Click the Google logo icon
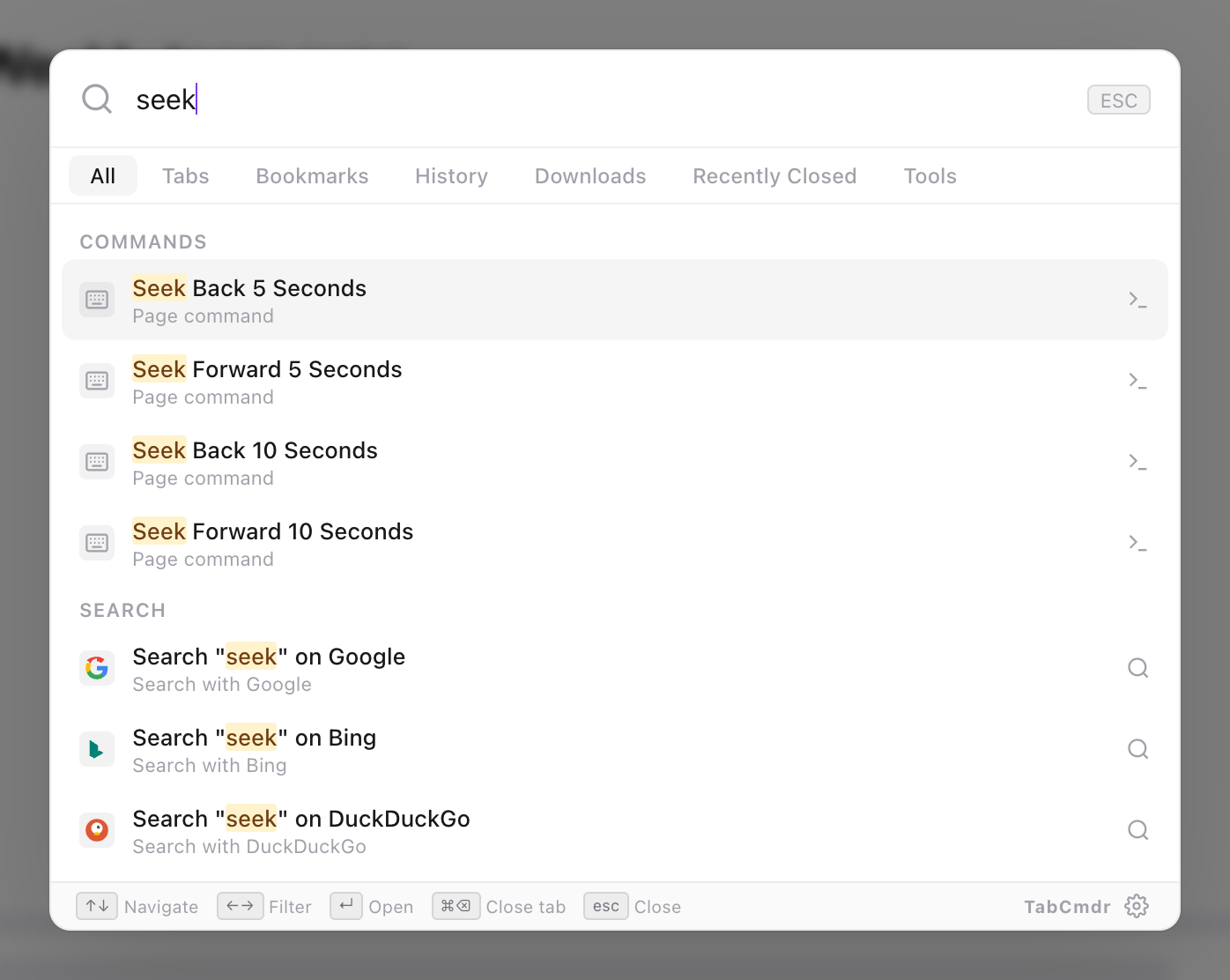The width and height of the screenshot is (1230, 980). point(97,668)
